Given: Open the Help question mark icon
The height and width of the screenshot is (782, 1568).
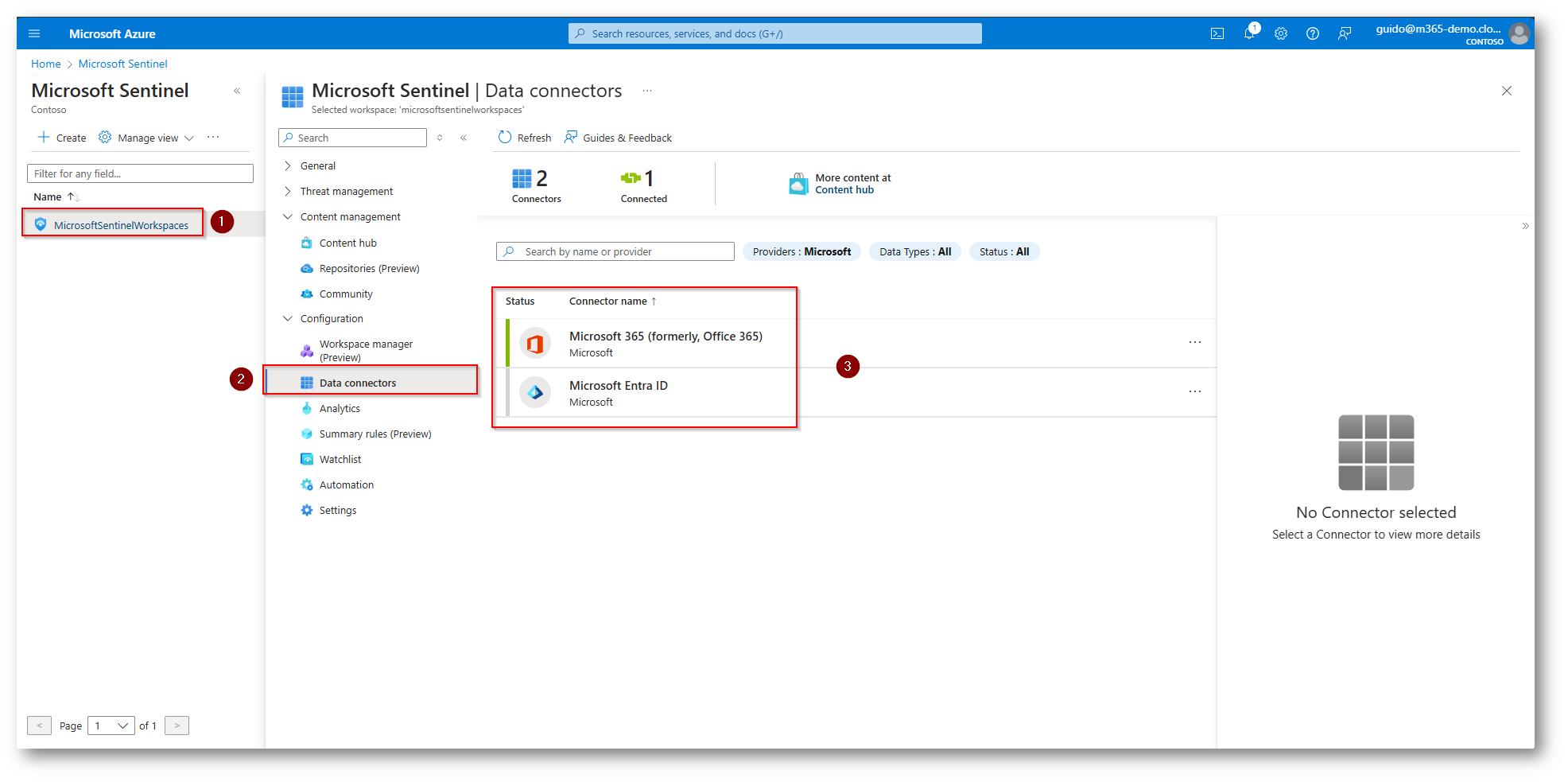Looking at the screenshot, I should [1313, 33].
